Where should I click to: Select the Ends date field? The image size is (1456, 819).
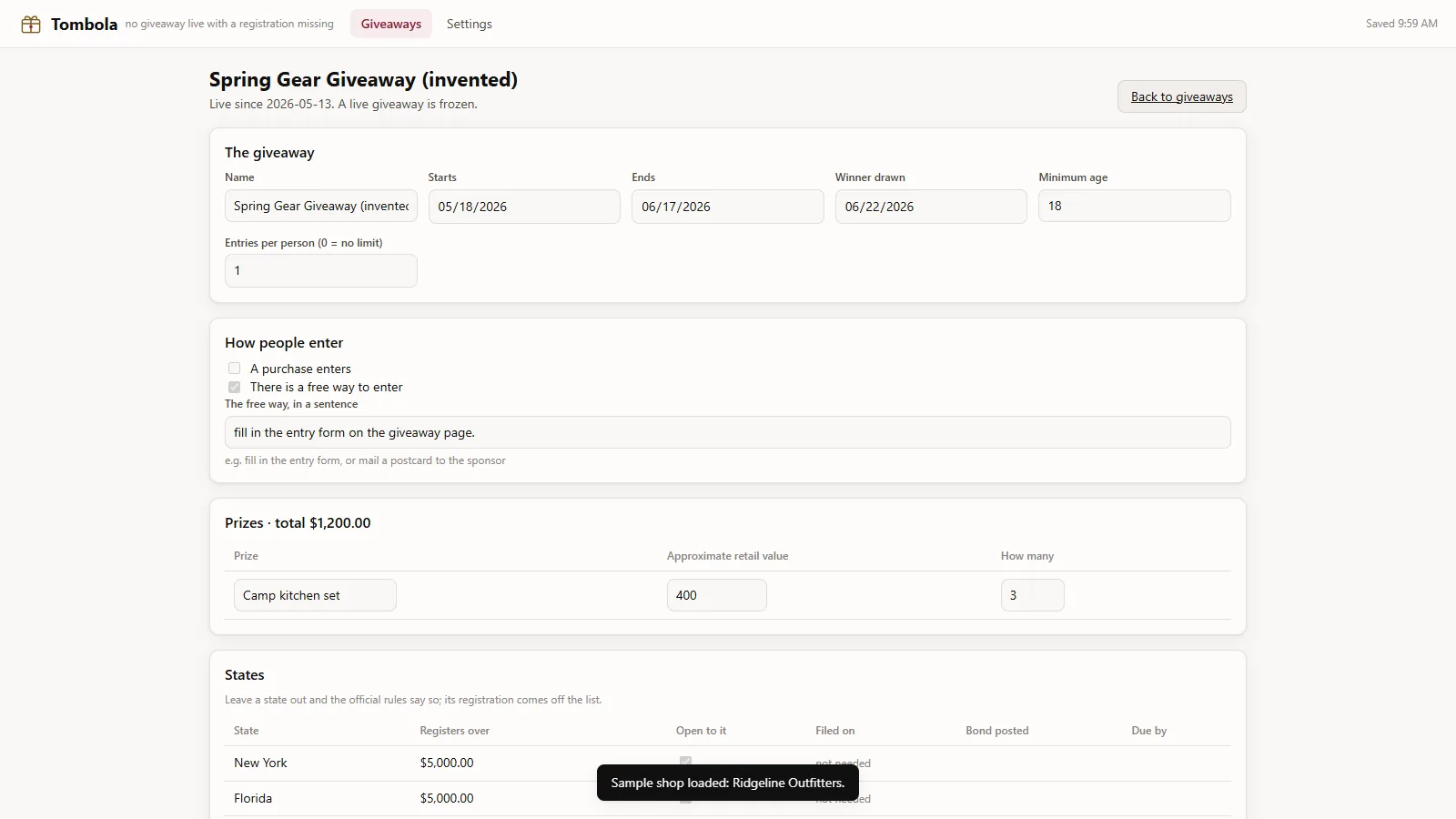(728, 207)
